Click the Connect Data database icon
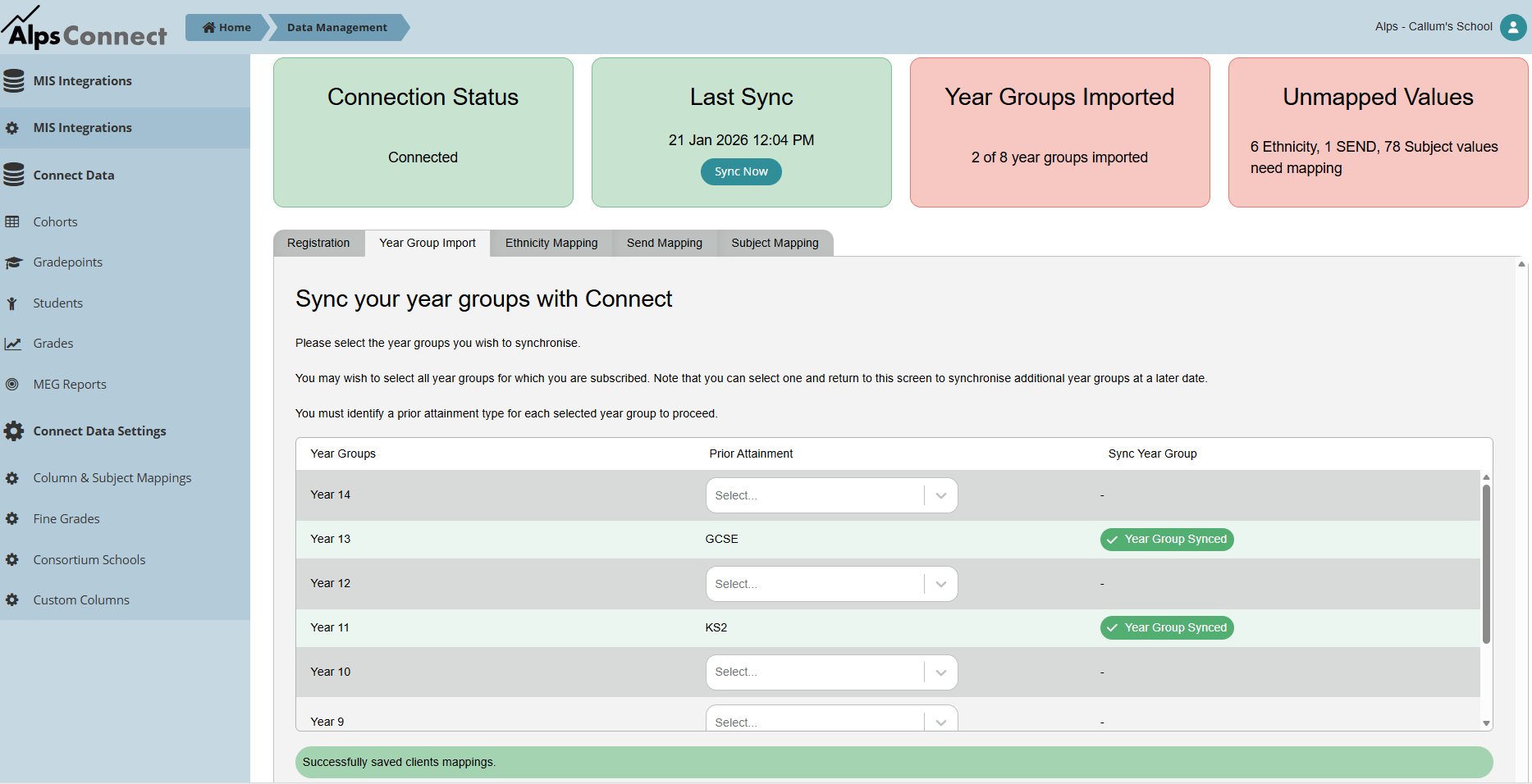Viewport: 1532px width, 784px height. point(14,175)
